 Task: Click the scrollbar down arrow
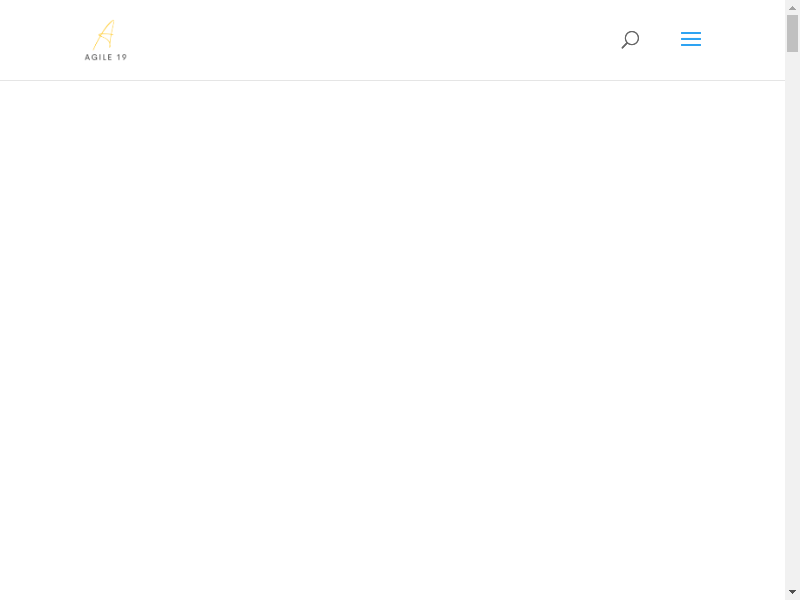coord(792,592)
